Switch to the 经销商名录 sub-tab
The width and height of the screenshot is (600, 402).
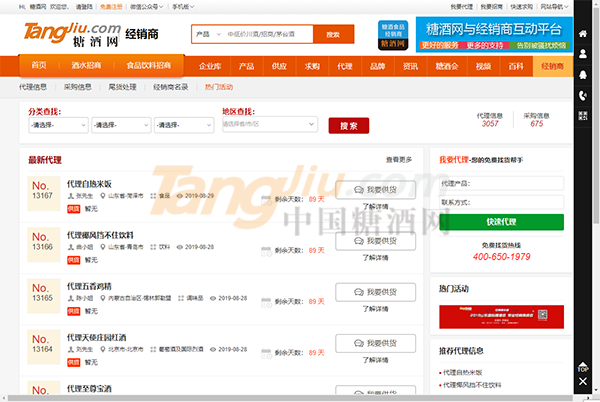coord(171,87)
